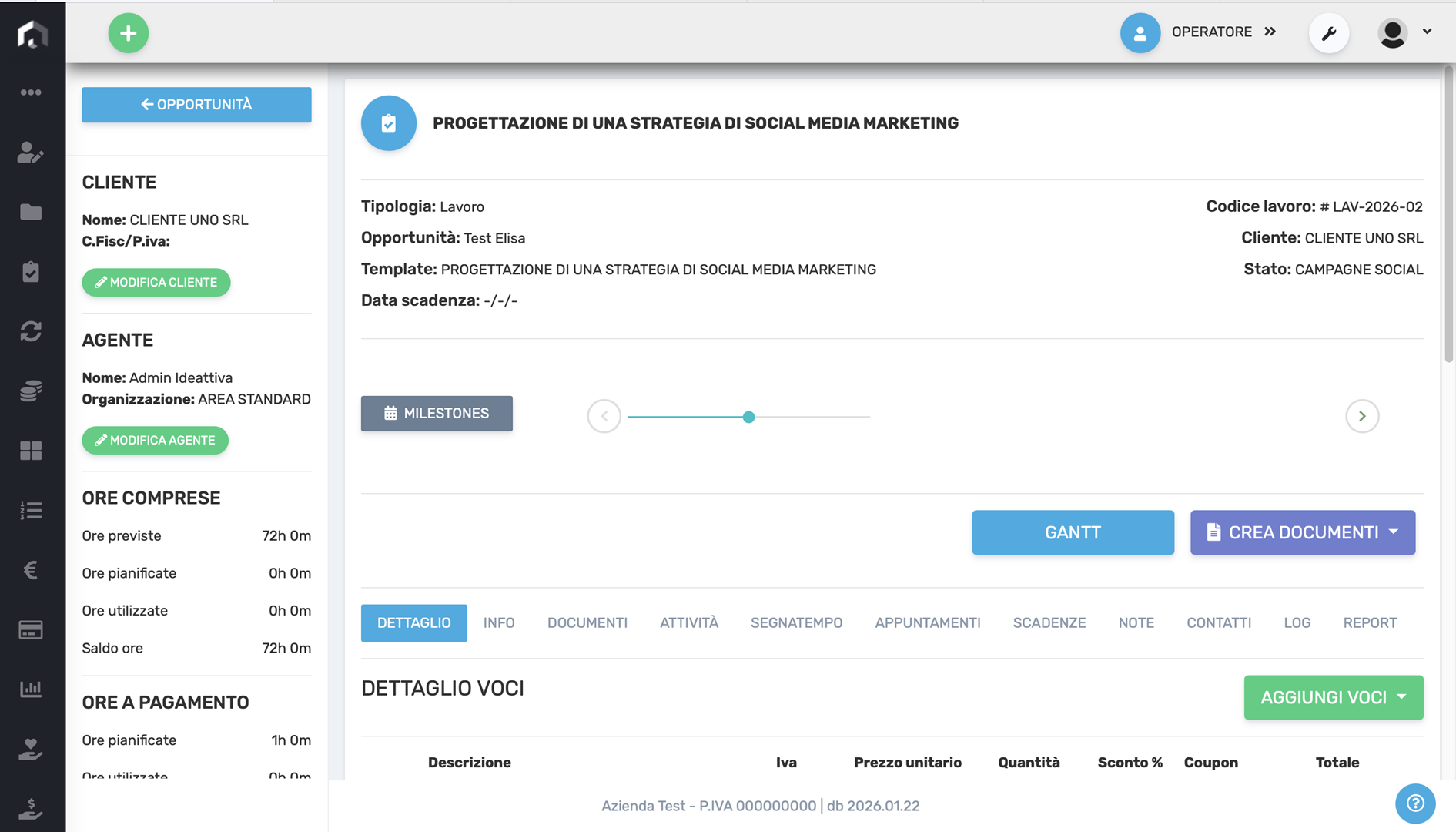The width and height of the screenshot is (1456, 832).
Task: Click the folder icon in sidebar
Action: click(31, 212)
